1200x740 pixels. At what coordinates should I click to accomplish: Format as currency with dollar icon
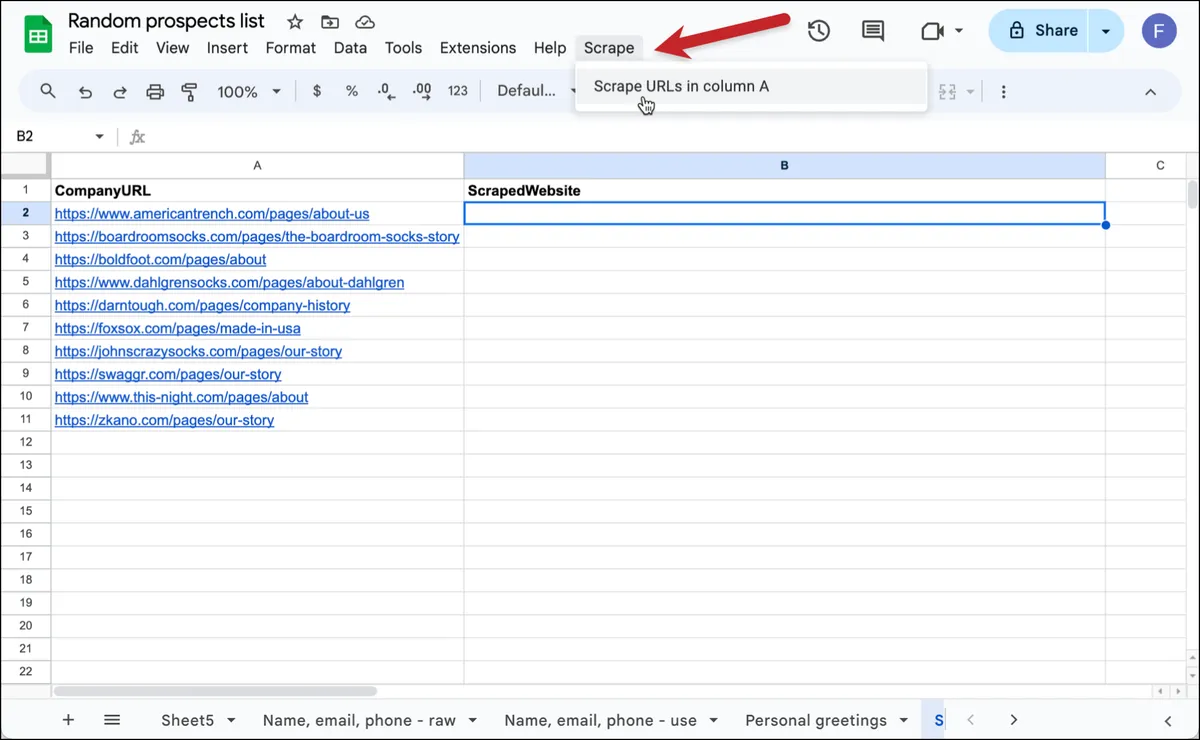tap(317, 91)
